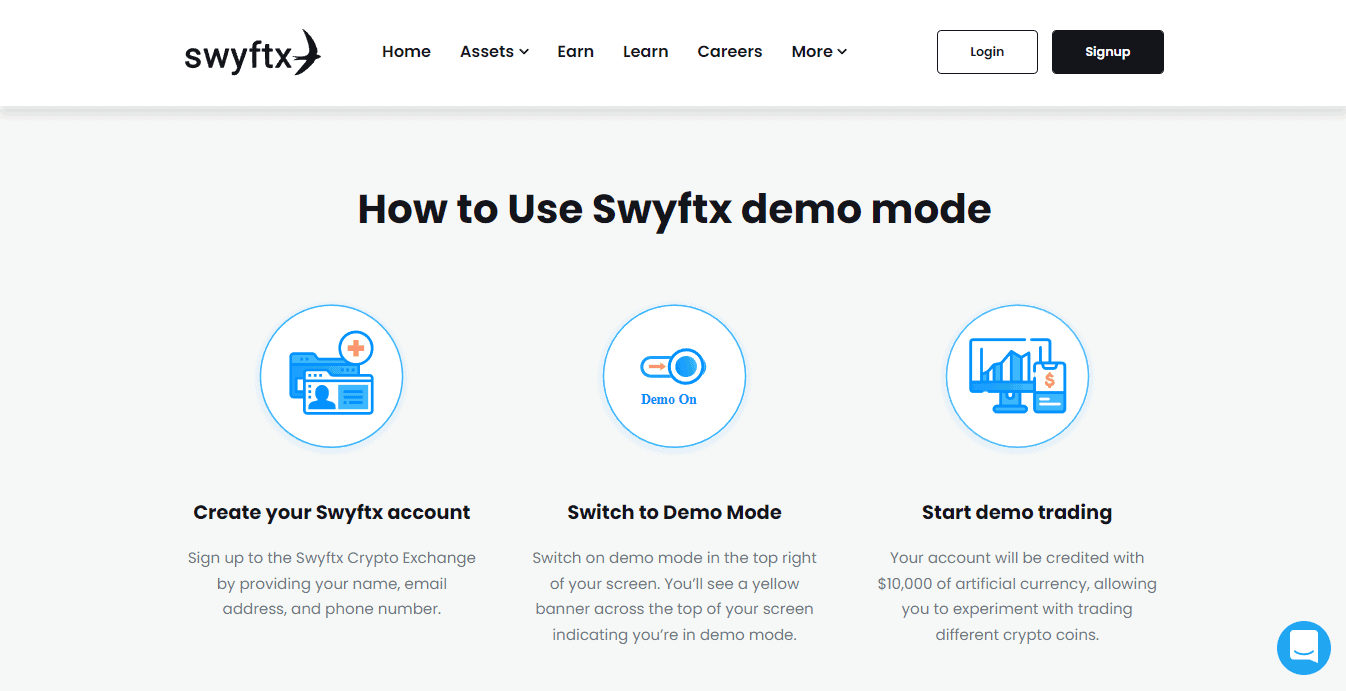Open the Earn page
1346x691 pixels.
(575, 52)
